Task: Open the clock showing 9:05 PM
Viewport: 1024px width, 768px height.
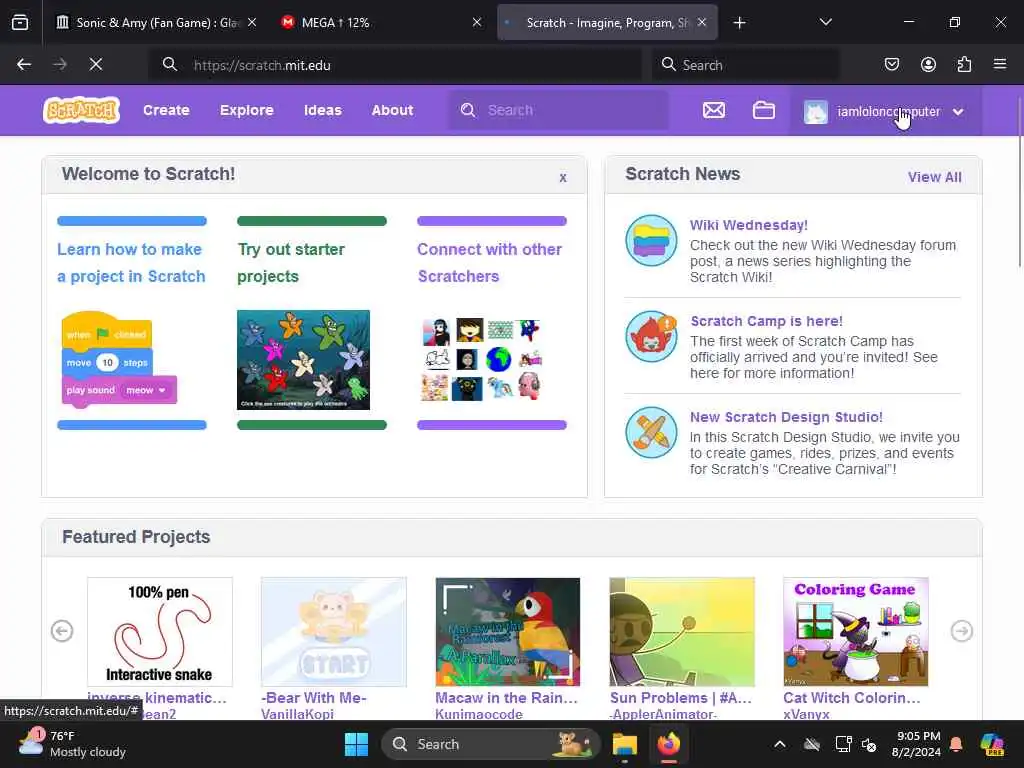Action: [x=916, y=744]
